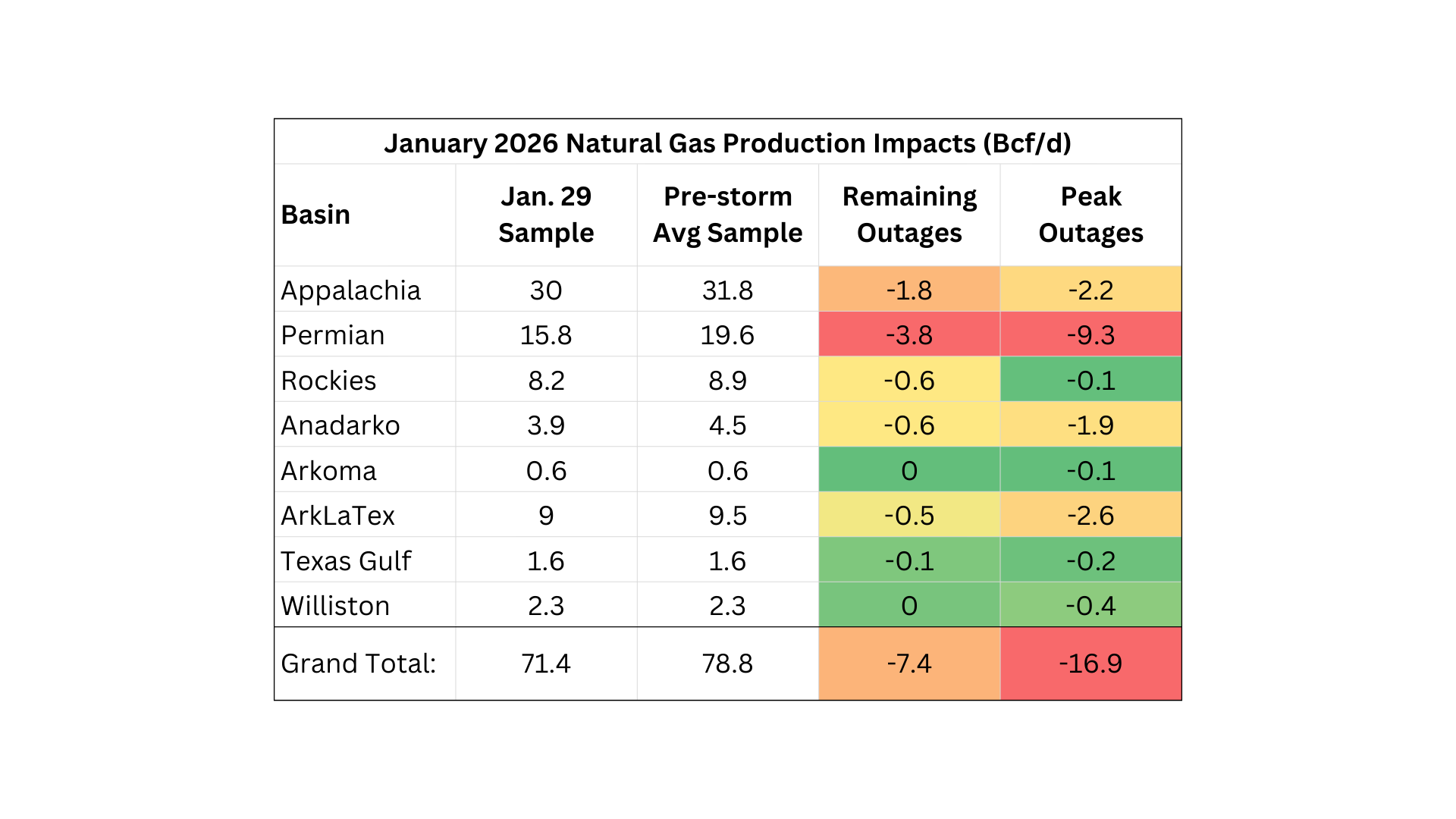The height and width of the screenshot is (819, 1456).
Task: Click the Jan. 29 Sample column header
Action: (x=546, y=215)
